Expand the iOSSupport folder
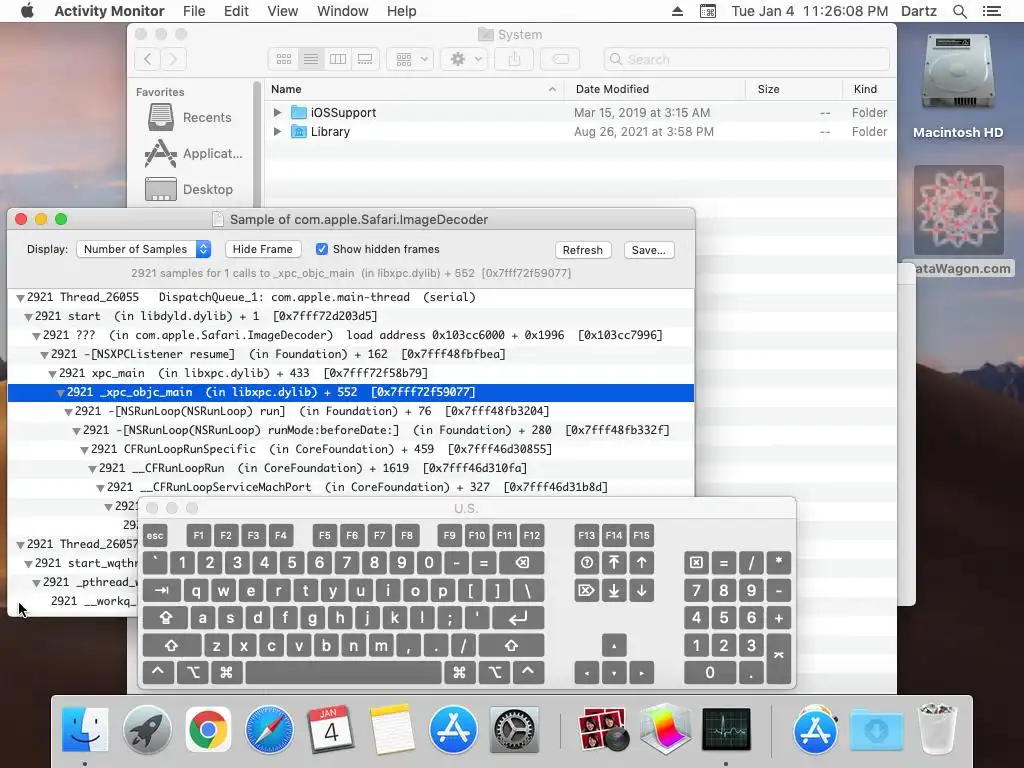 coord(278,112)
